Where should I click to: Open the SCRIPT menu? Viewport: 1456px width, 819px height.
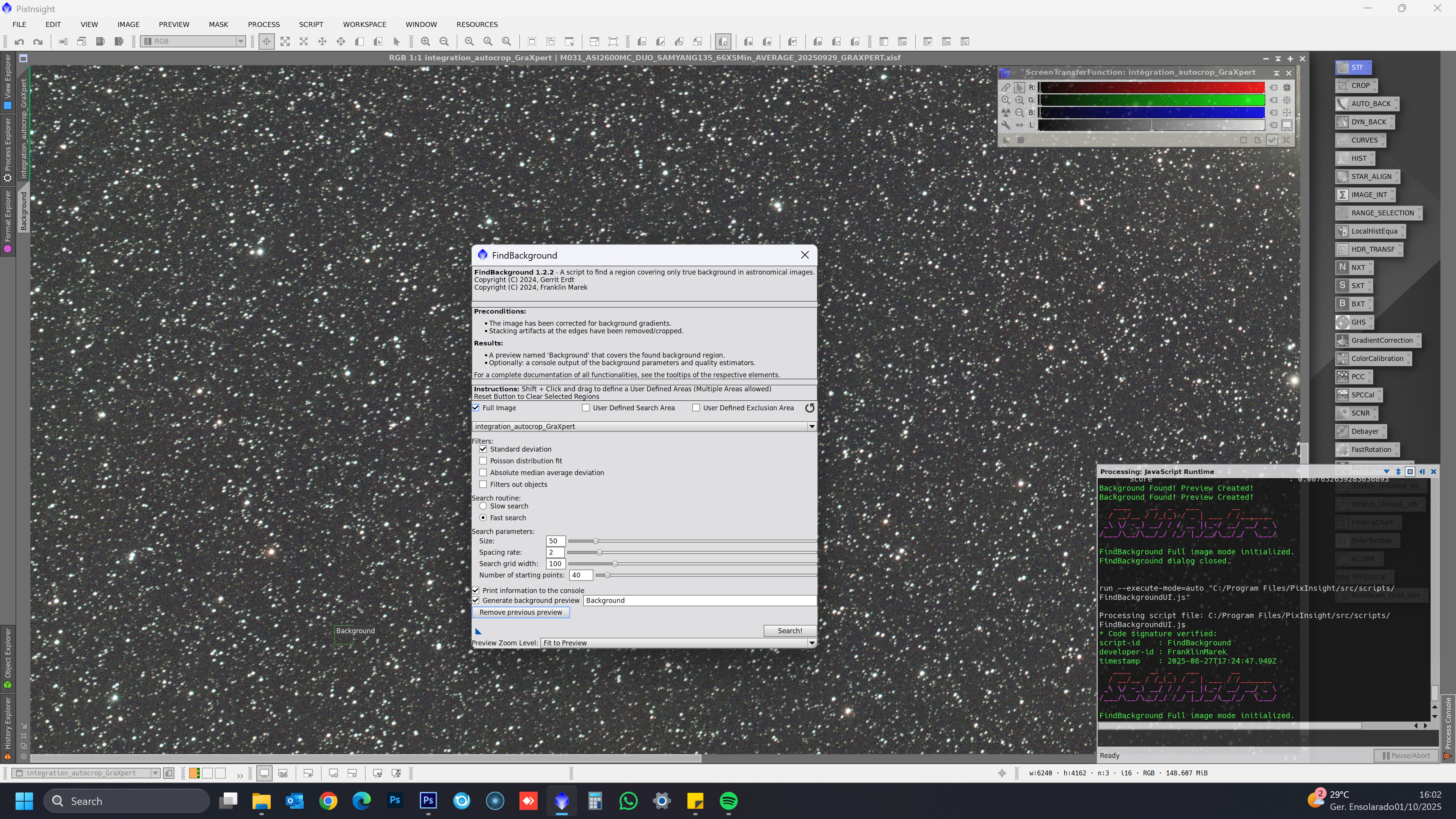[311, 24]
